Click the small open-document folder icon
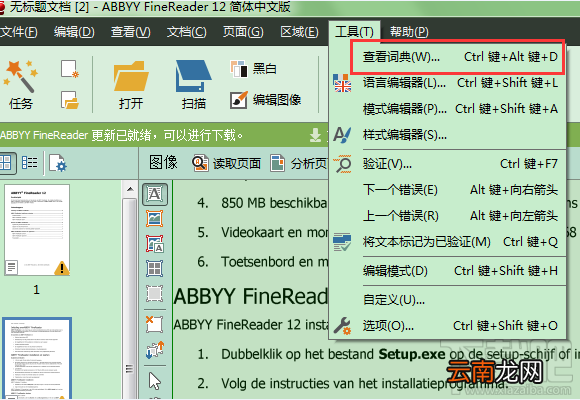580x400 pixels. point(70,100)
